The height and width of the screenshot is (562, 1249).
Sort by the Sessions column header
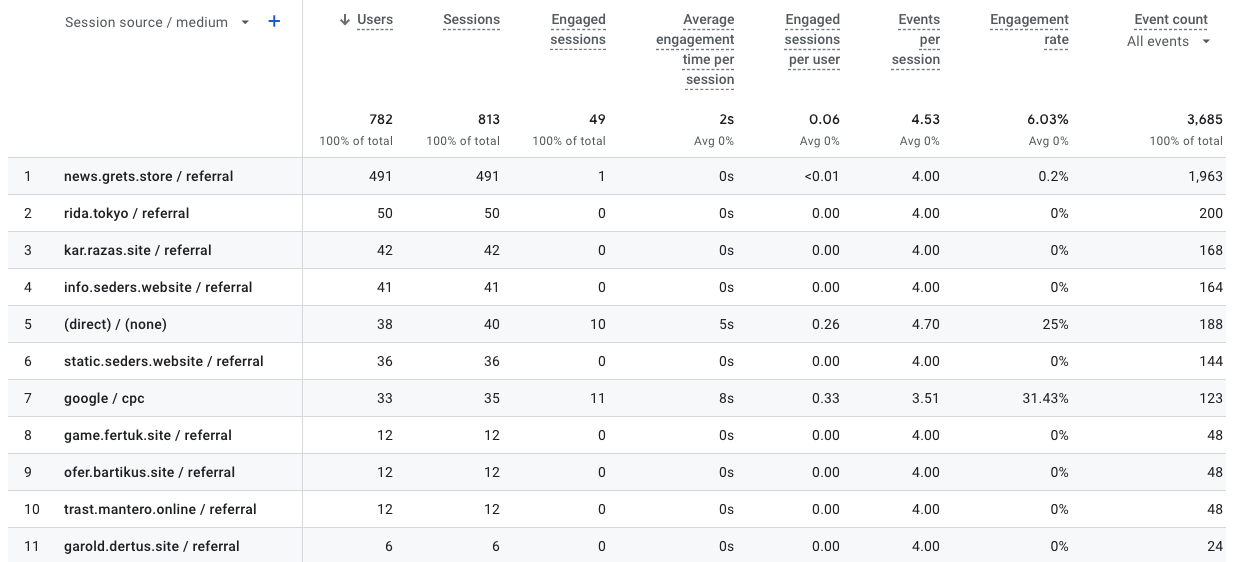[x=471, y=20]
